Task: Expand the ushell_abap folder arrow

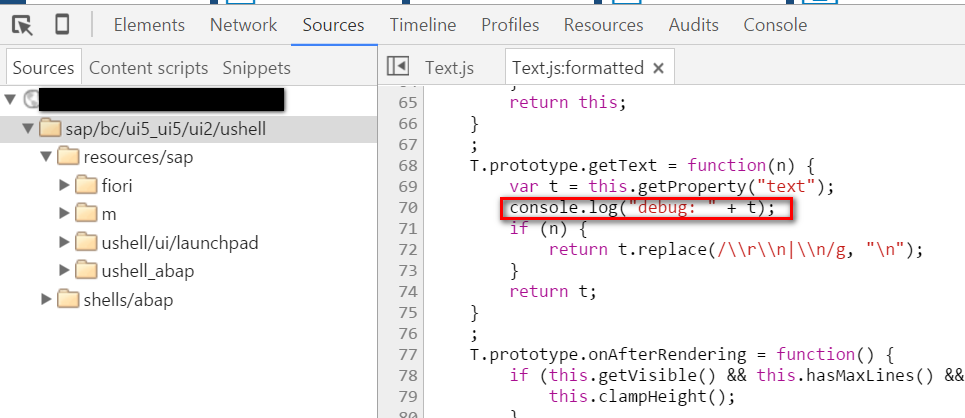Action: click(65, 271)
